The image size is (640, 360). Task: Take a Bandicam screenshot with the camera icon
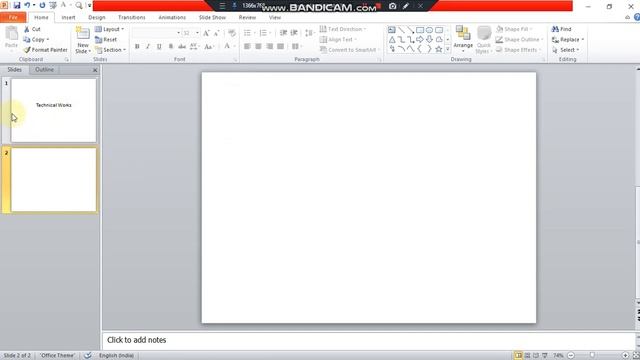point(392,6)
